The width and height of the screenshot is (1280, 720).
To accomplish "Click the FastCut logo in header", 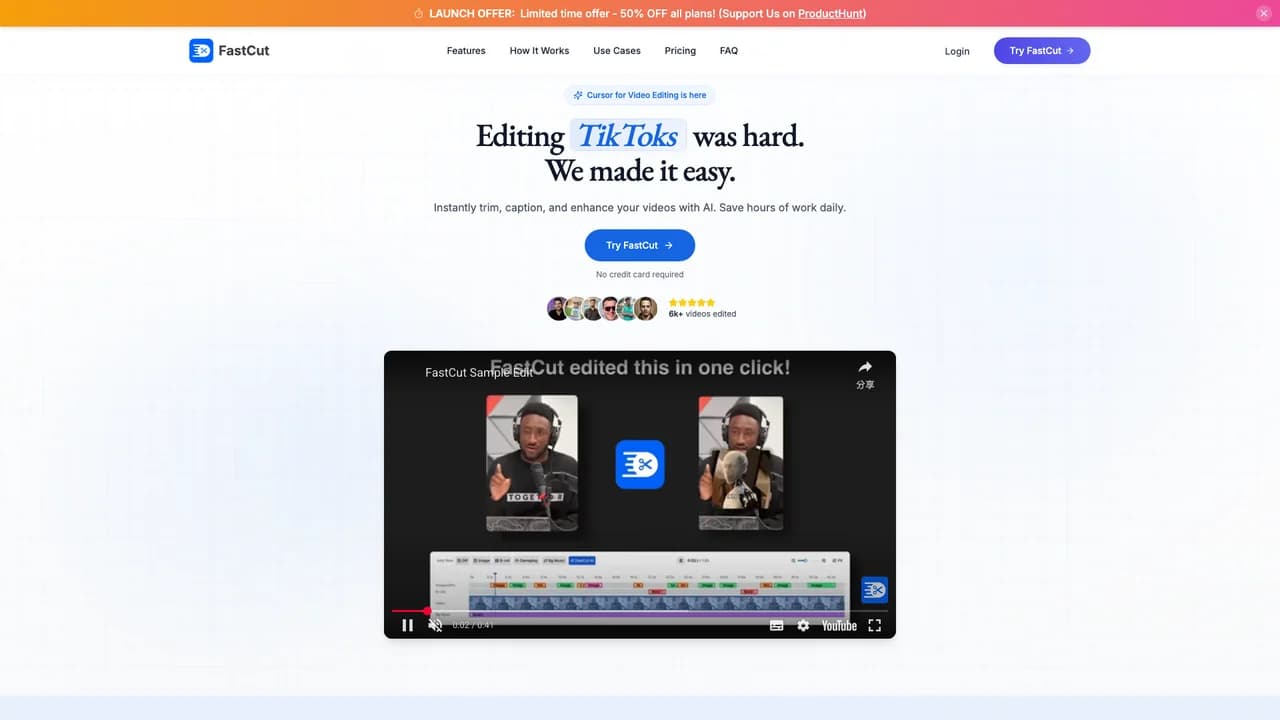I will pos(229,50).
